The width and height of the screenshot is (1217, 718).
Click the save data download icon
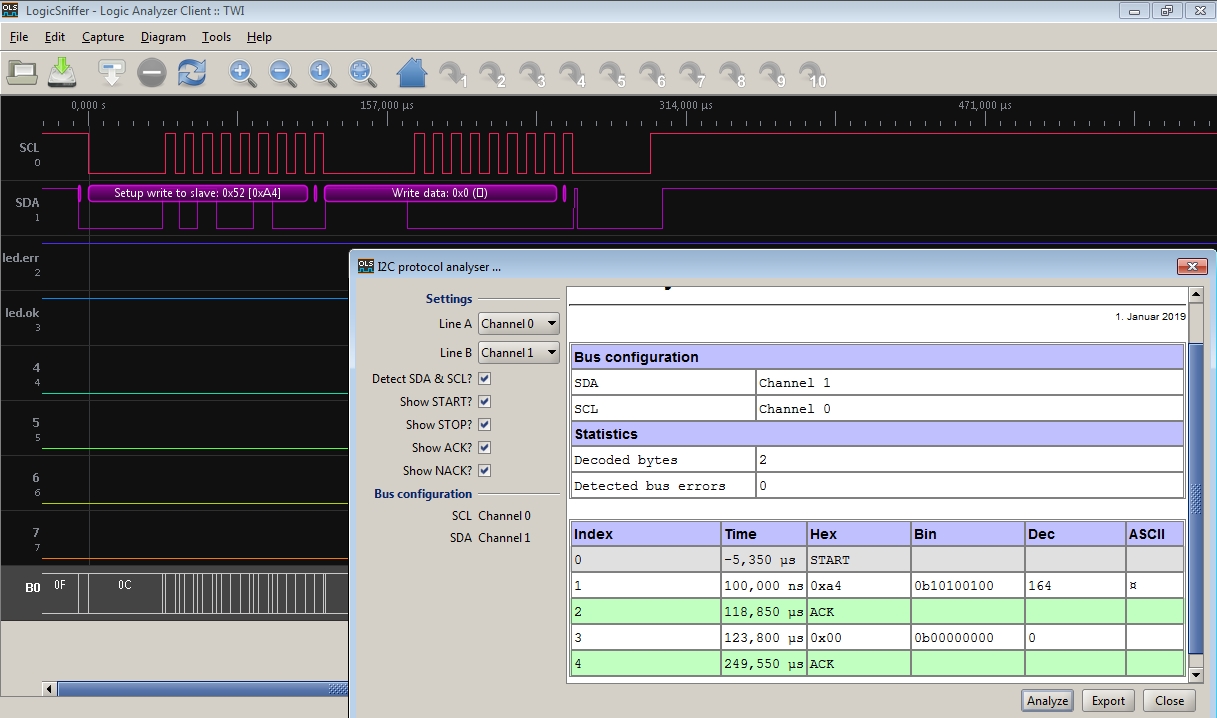[62, 72]
